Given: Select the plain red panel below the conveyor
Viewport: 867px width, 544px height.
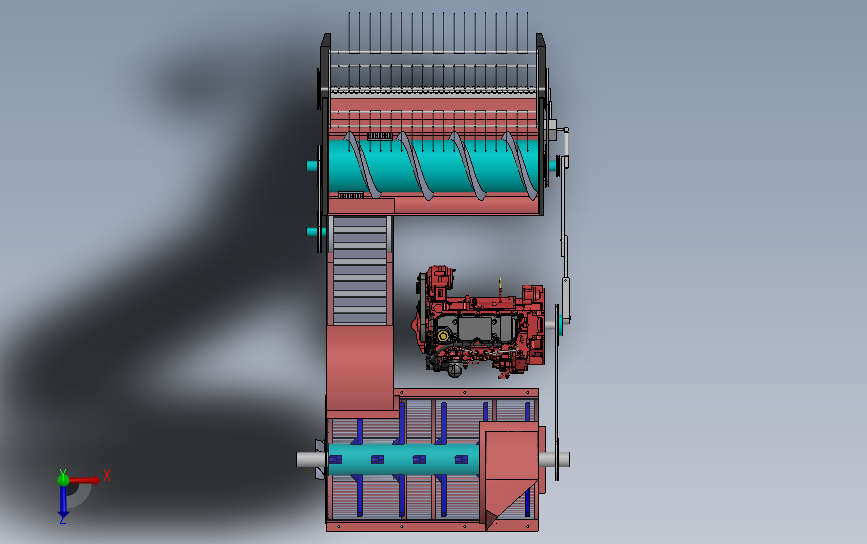Looking at the screenshot, I should (360, 368).
